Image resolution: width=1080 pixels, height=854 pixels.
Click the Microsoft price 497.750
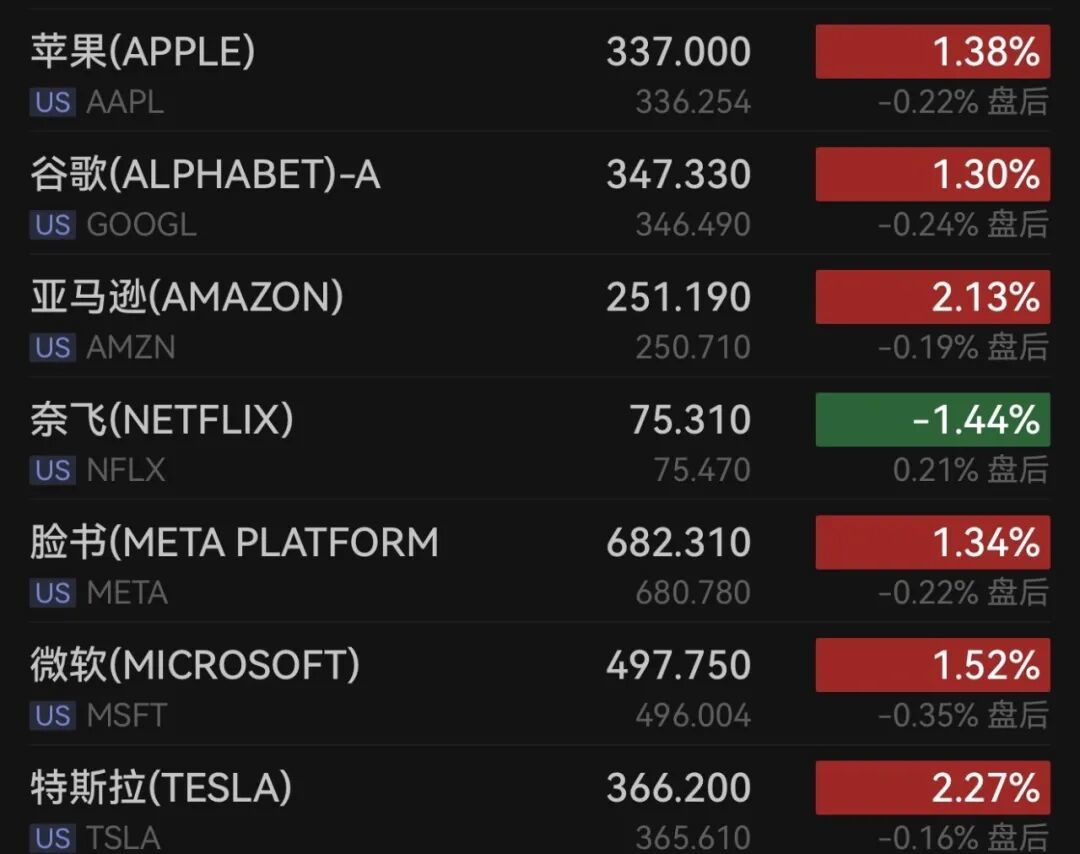[678, 665]
